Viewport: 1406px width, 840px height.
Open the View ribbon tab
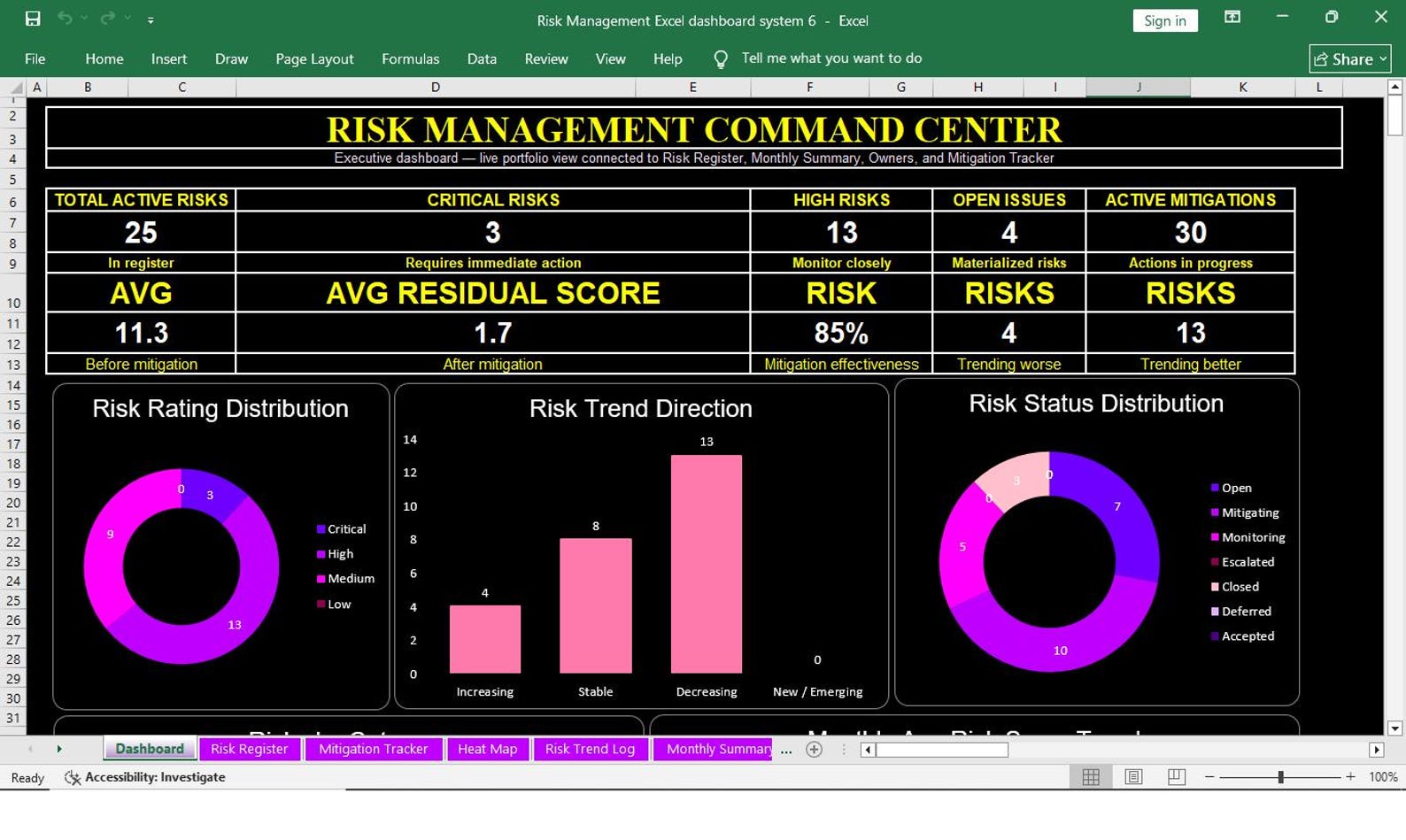610,58
